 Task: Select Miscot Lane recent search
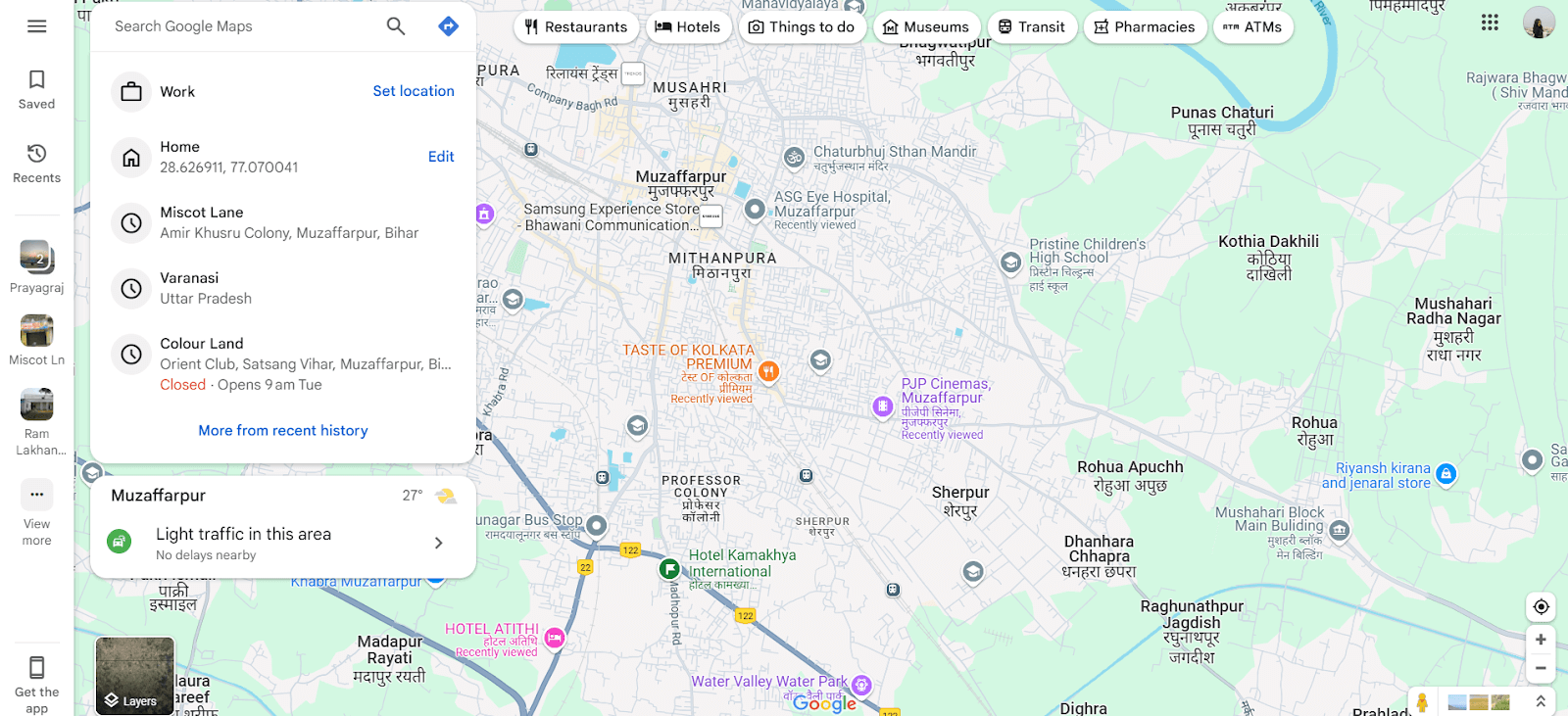[x=283, y=222]
